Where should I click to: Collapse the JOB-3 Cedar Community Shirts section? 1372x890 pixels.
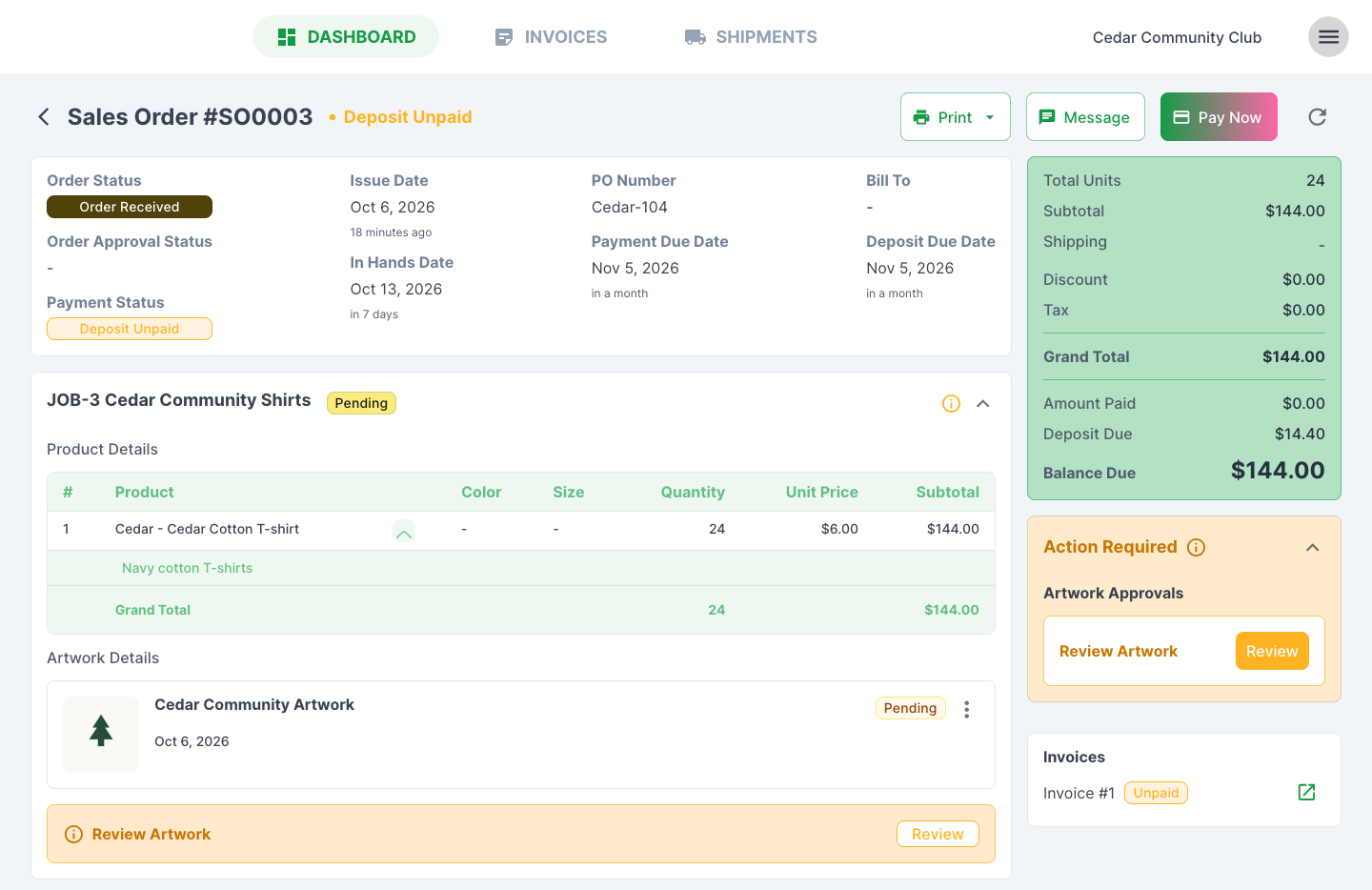[x=983, y=404]
